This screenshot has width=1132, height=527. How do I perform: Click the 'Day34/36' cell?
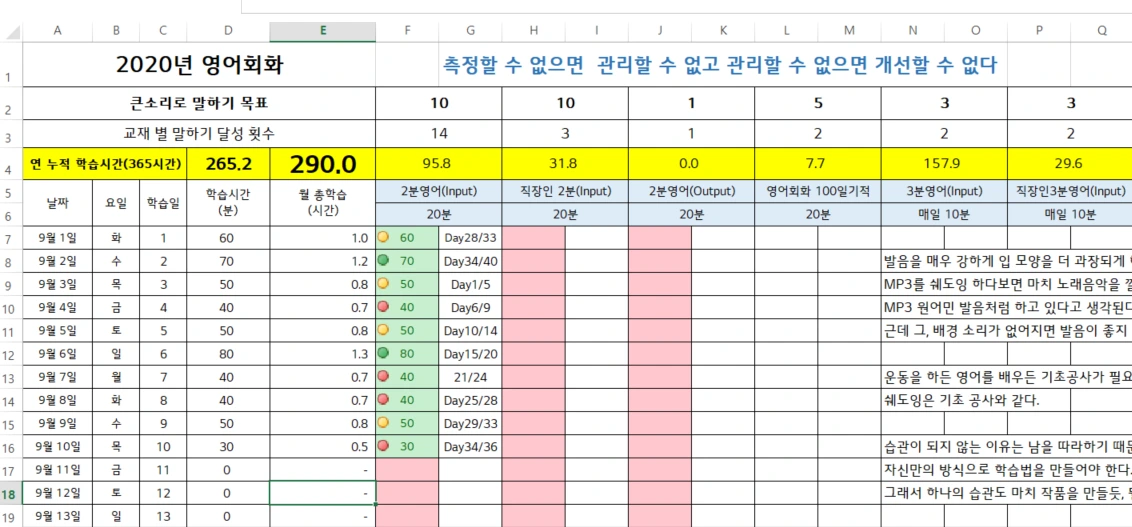click(x=470, y=447)
